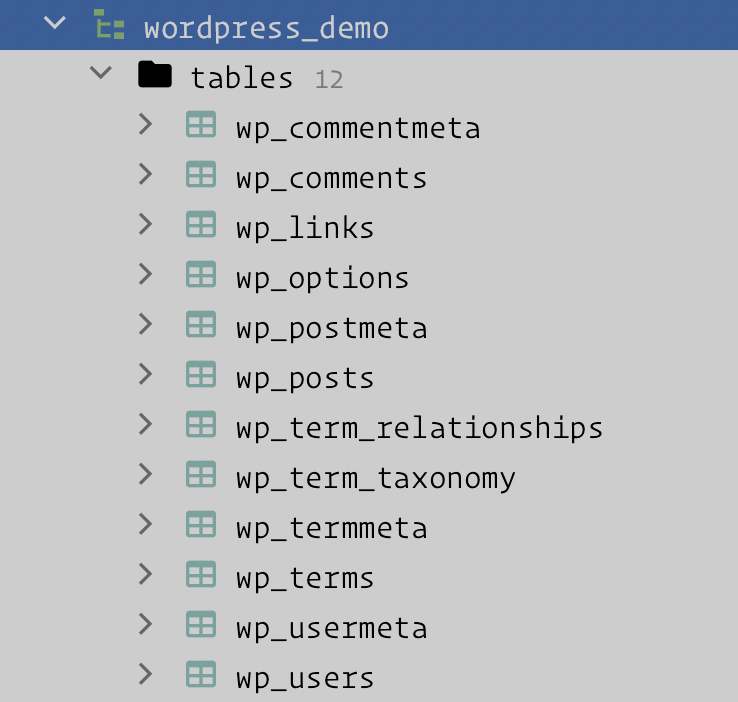Image resolution: width=738 pixels, height=702 pixels.
Task: Expand the wp_usermeta table node
Action: pyautogui.click(x=146, y=625)
